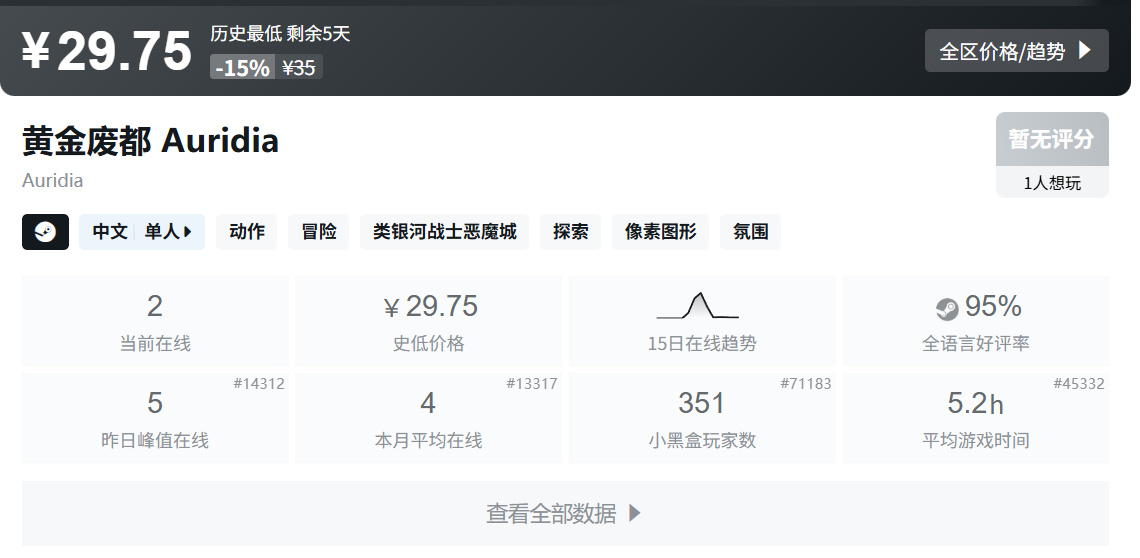Click the 15日在线趋势 sparkline chart
Screen dimensions: 1140x558
[x=698, y=306]
